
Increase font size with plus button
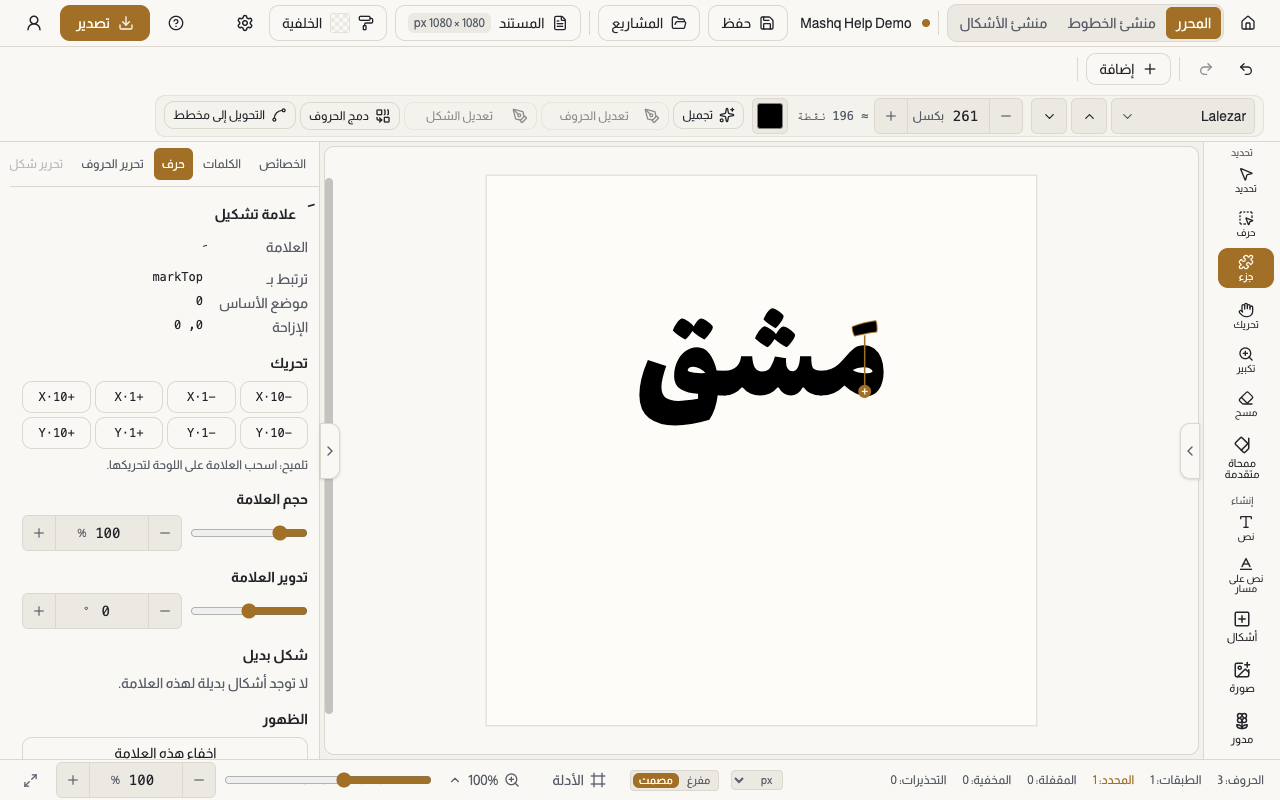(x=891, y=116)
